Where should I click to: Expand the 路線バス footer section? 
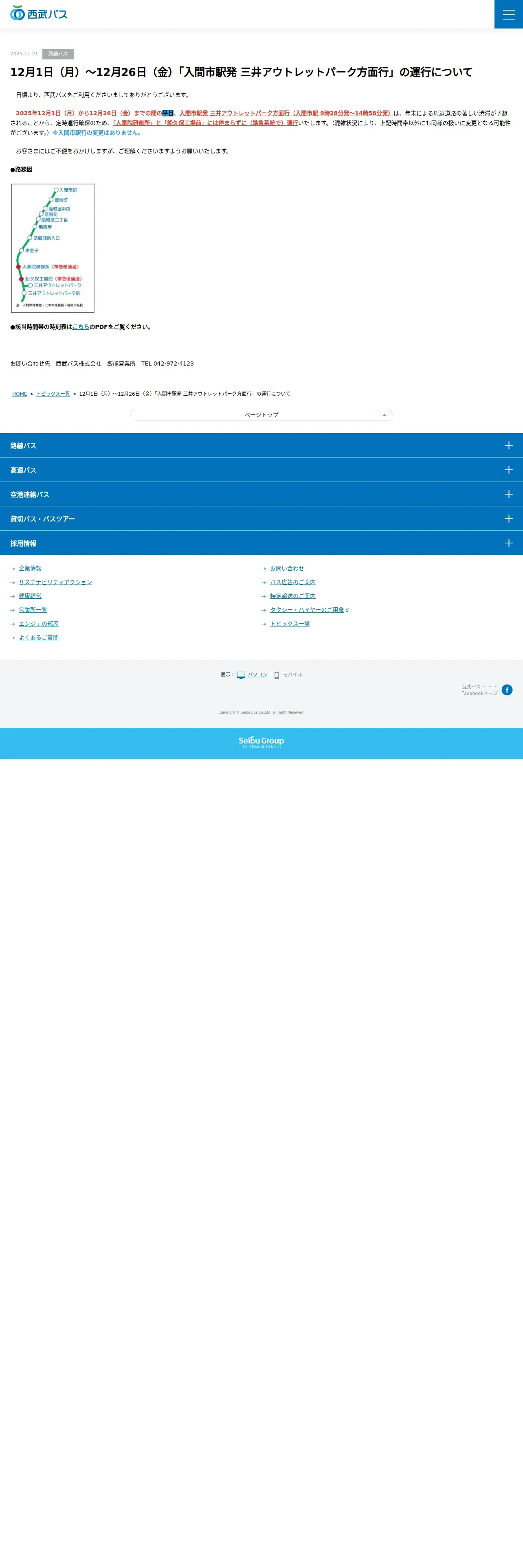click(261, 446)
